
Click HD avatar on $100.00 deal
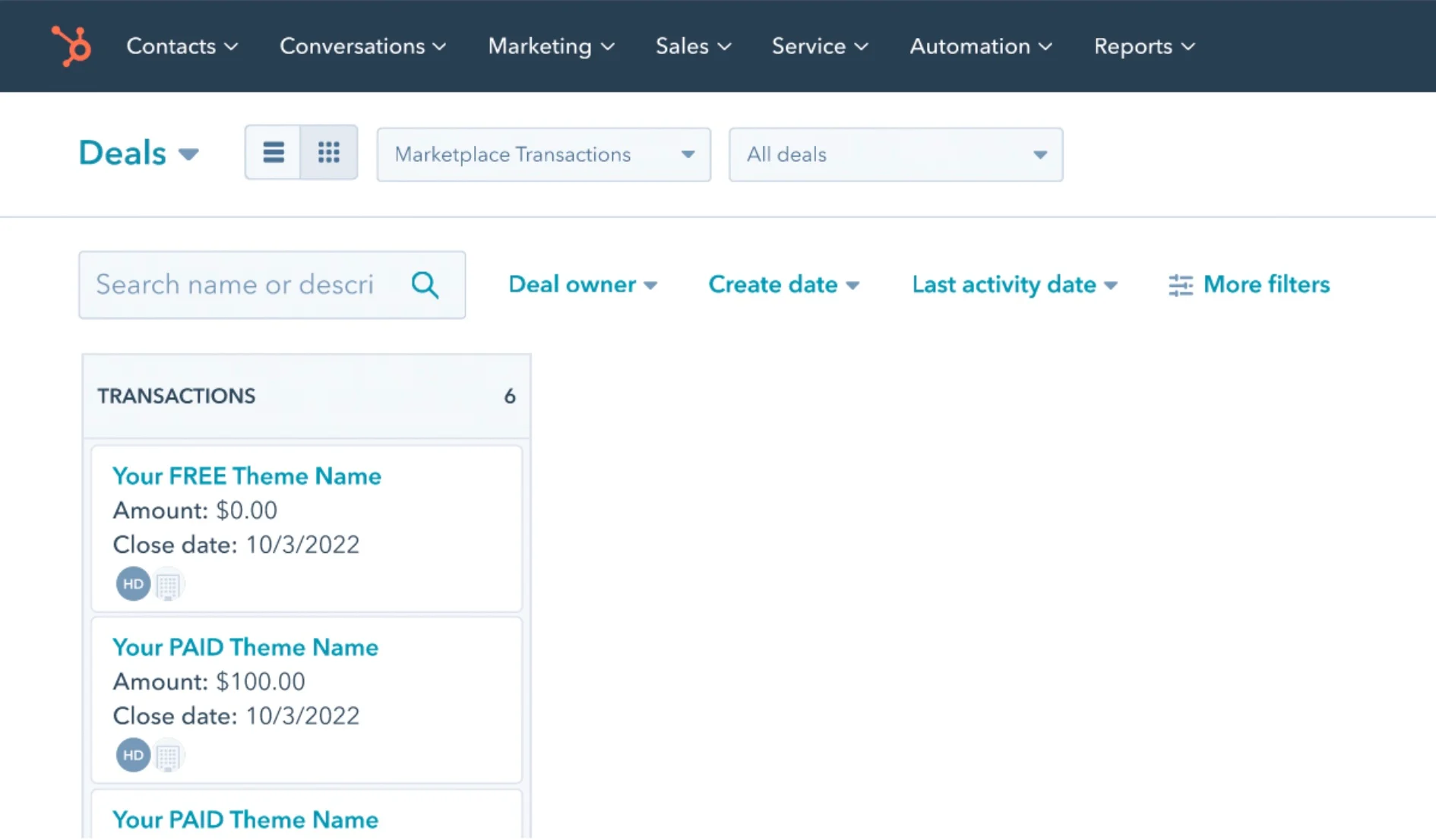[x=133, y=755]
